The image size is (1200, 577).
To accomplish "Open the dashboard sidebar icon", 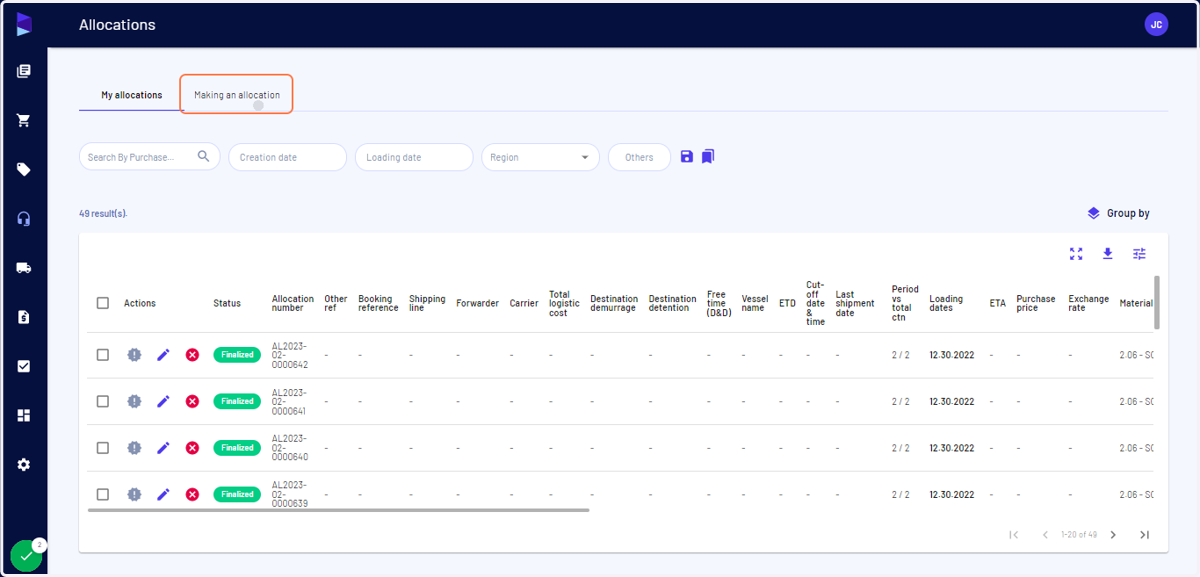I will point(24,415).
